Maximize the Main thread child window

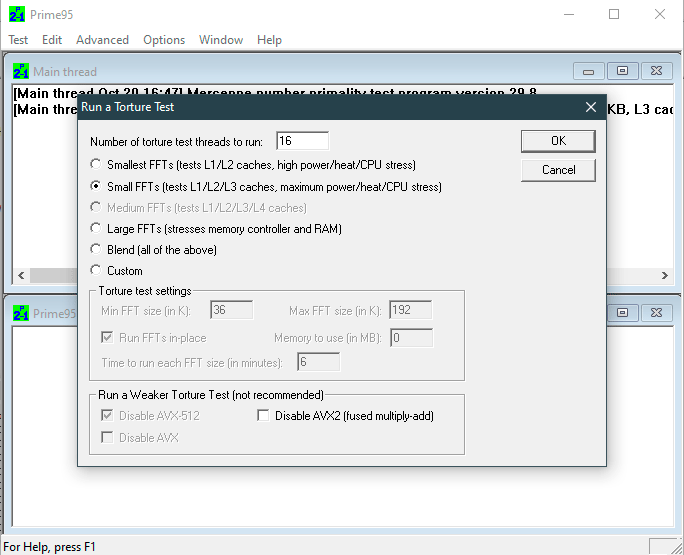(622, 71)
